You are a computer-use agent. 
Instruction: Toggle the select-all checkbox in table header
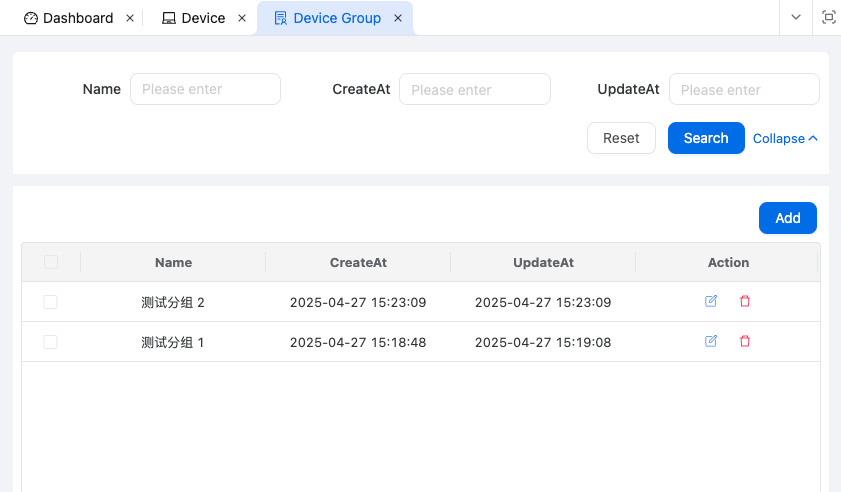tap(51, 262)
